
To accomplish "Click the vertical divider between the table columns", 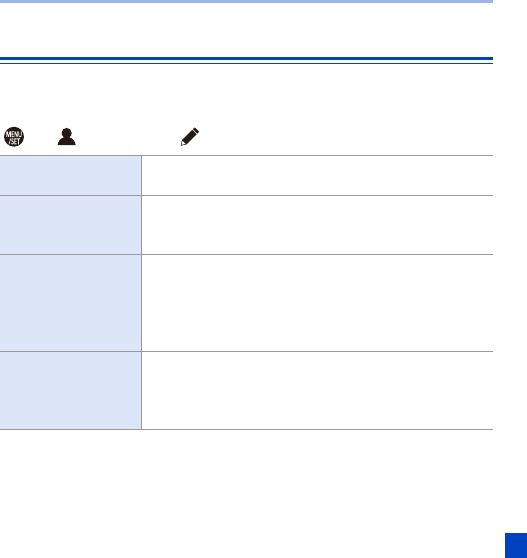I will click(x=142, y=293).
